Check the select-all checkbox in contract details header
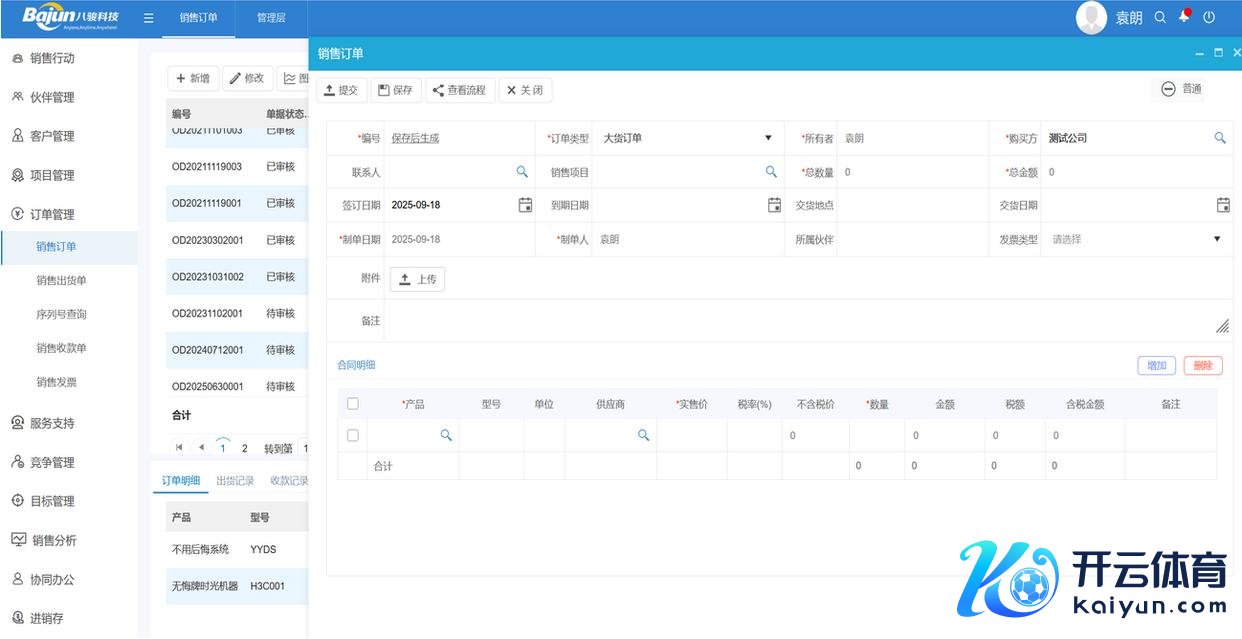Screen dimensions: 1242x639 [x=352, y=404]
